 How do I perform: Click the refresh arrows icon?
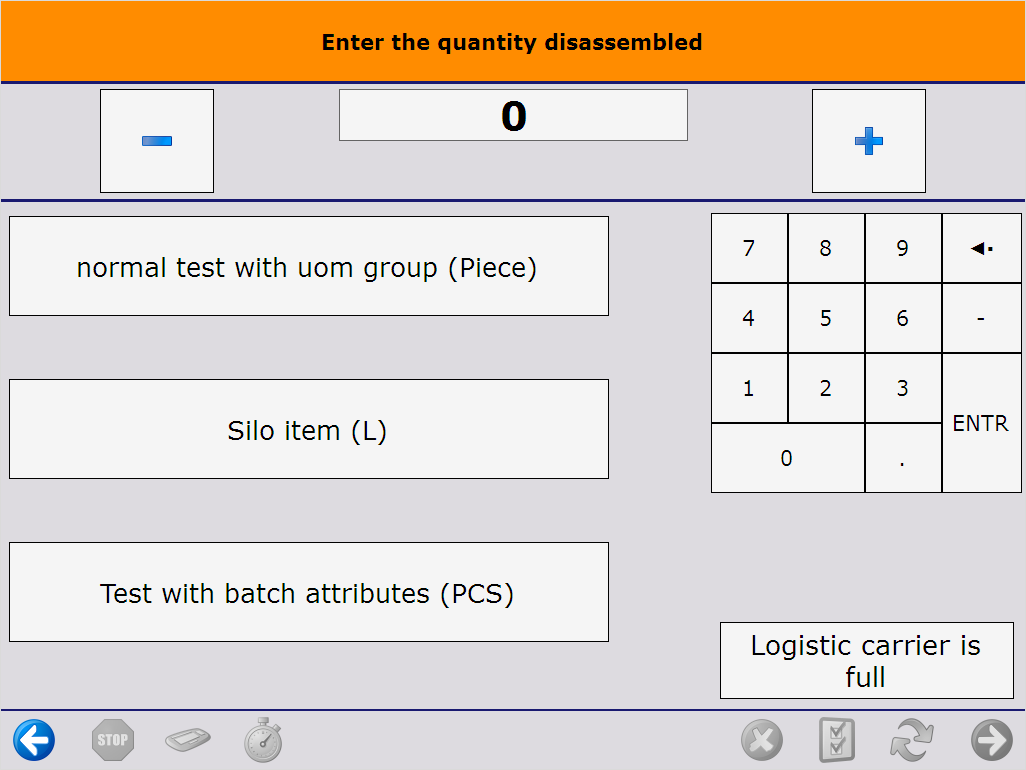pyautogui.click(x=912, y=741)
